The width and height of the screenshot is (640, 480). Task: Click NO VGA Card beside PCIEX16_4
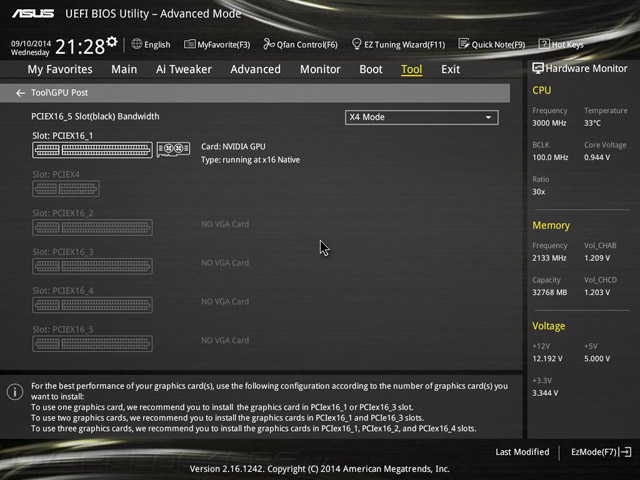click(x=225, y=302)
